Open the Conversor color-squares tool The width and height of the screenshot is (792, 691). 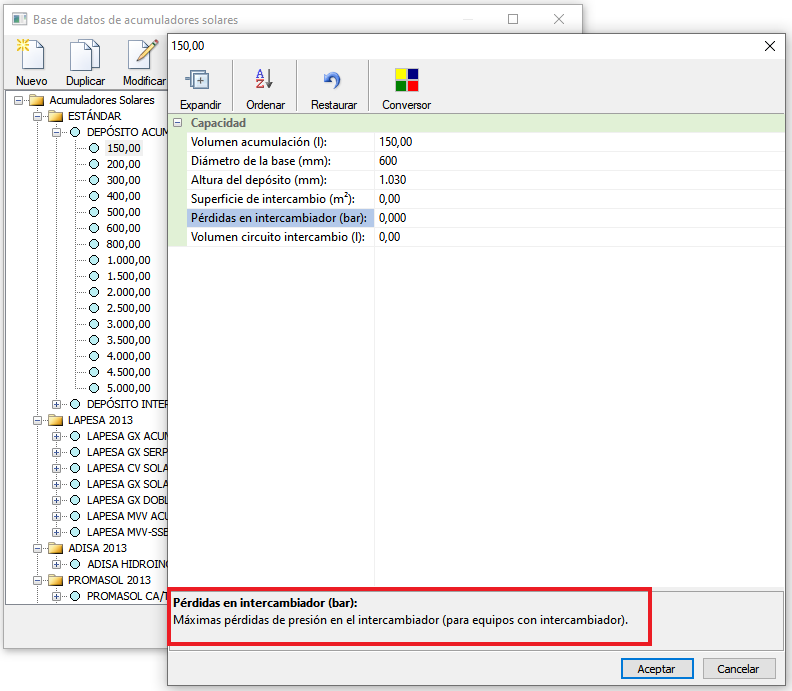coord(406,80)
